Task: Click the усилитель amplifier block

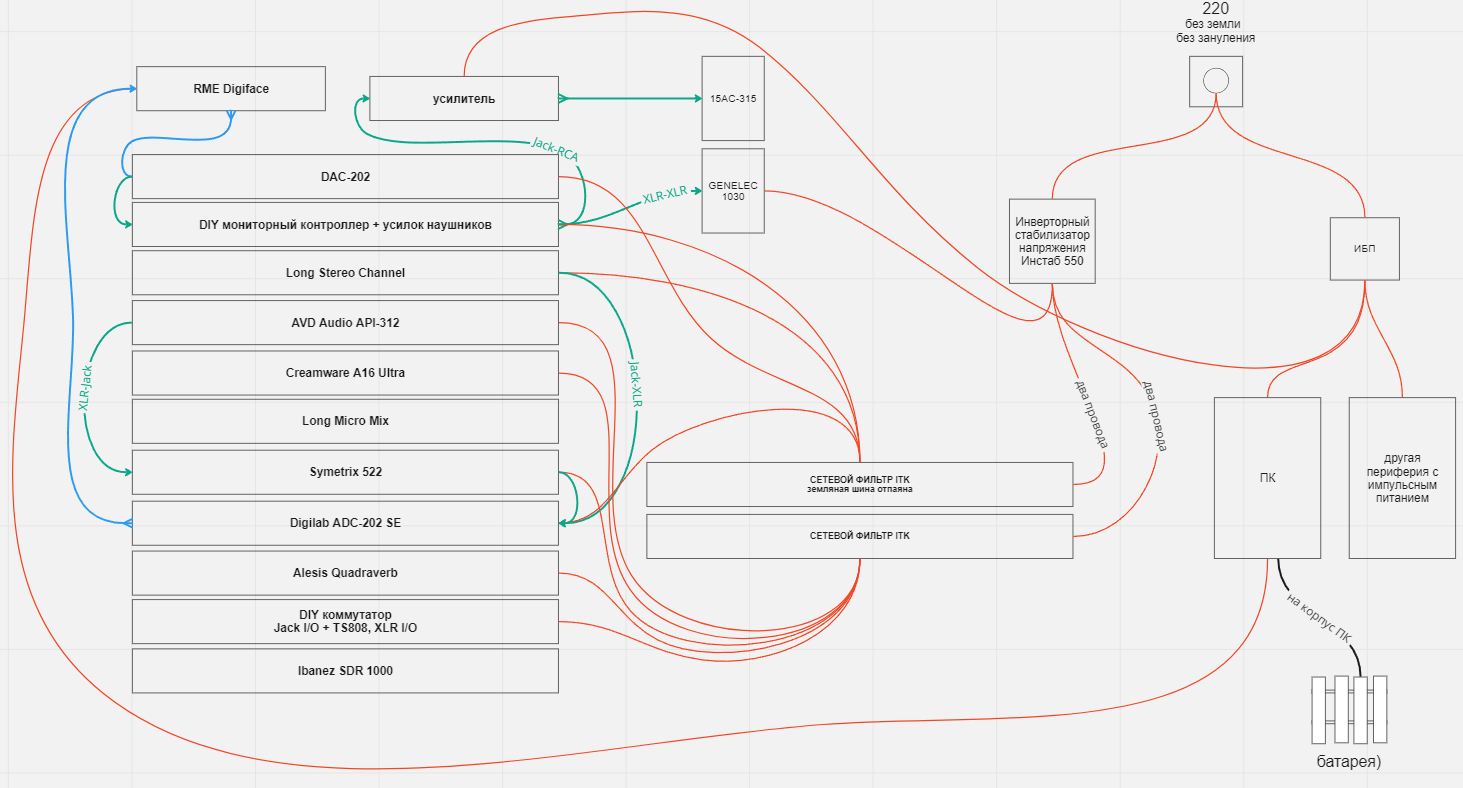Action: [x=464, y=99]
